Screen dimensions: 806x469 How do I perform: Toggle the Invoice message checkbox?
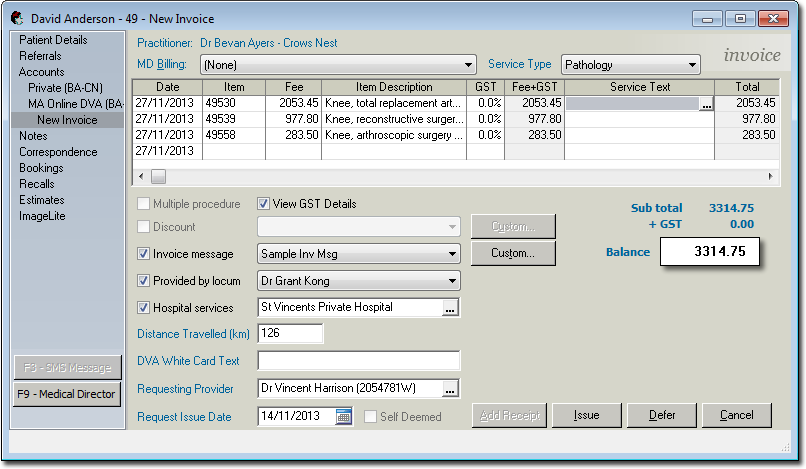pyautogui.click(x=143, y=254)
